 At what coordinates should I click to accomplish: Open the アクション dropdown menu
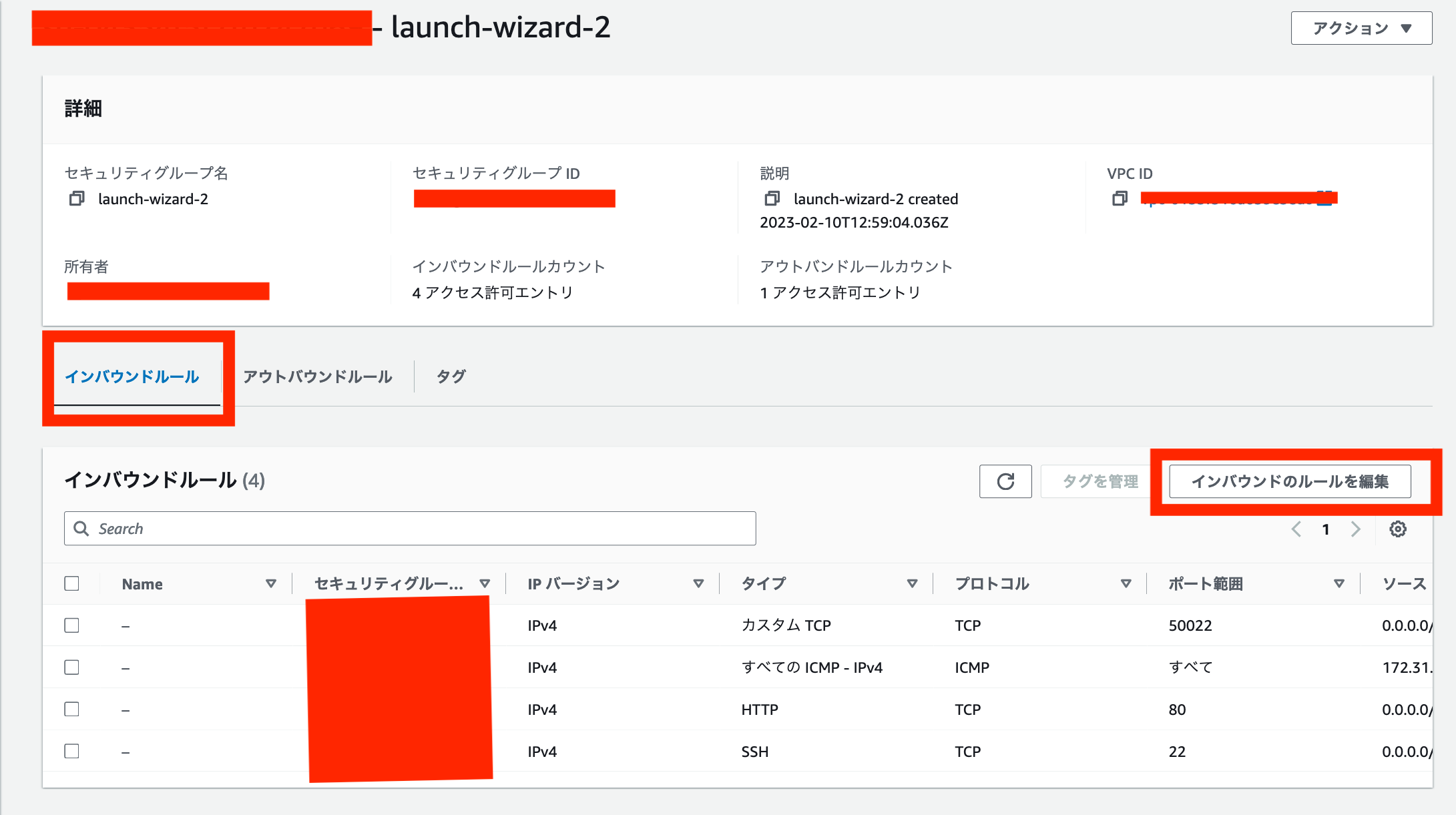pos(1361,28)
